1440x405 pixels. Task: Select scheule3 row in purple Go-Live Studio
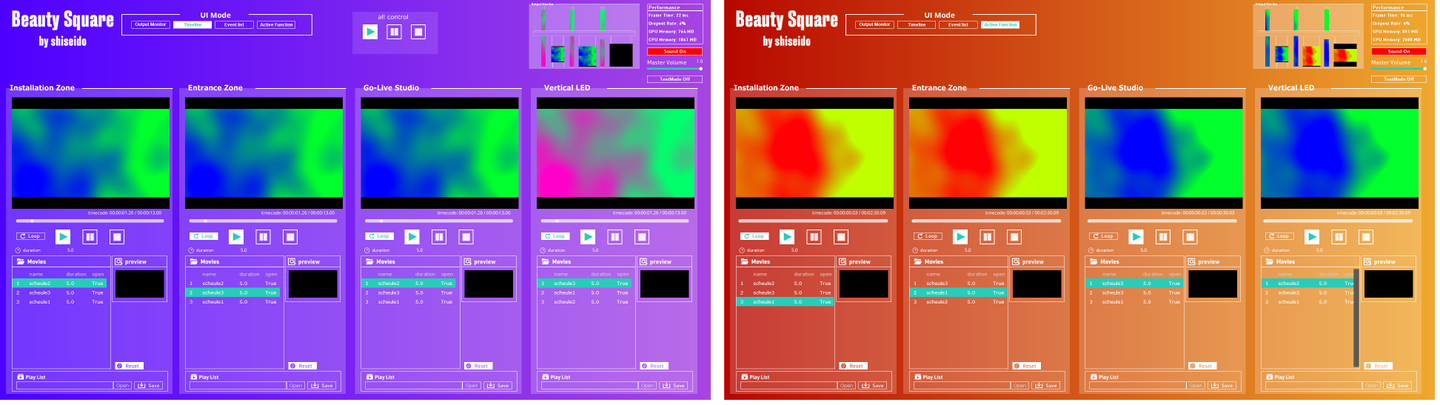click(408, 292)
